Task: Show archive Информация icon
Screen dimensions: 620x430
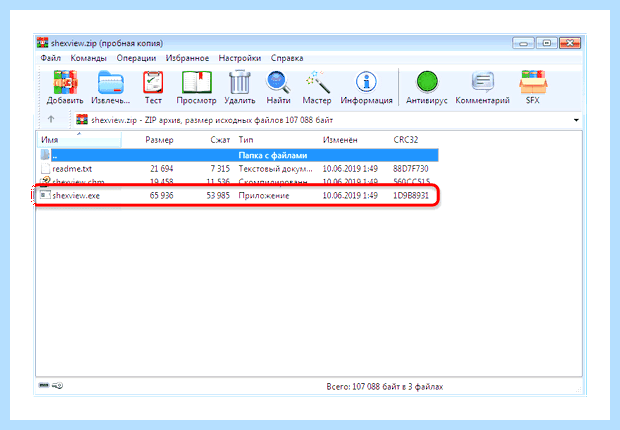Action: coord(366,82)
